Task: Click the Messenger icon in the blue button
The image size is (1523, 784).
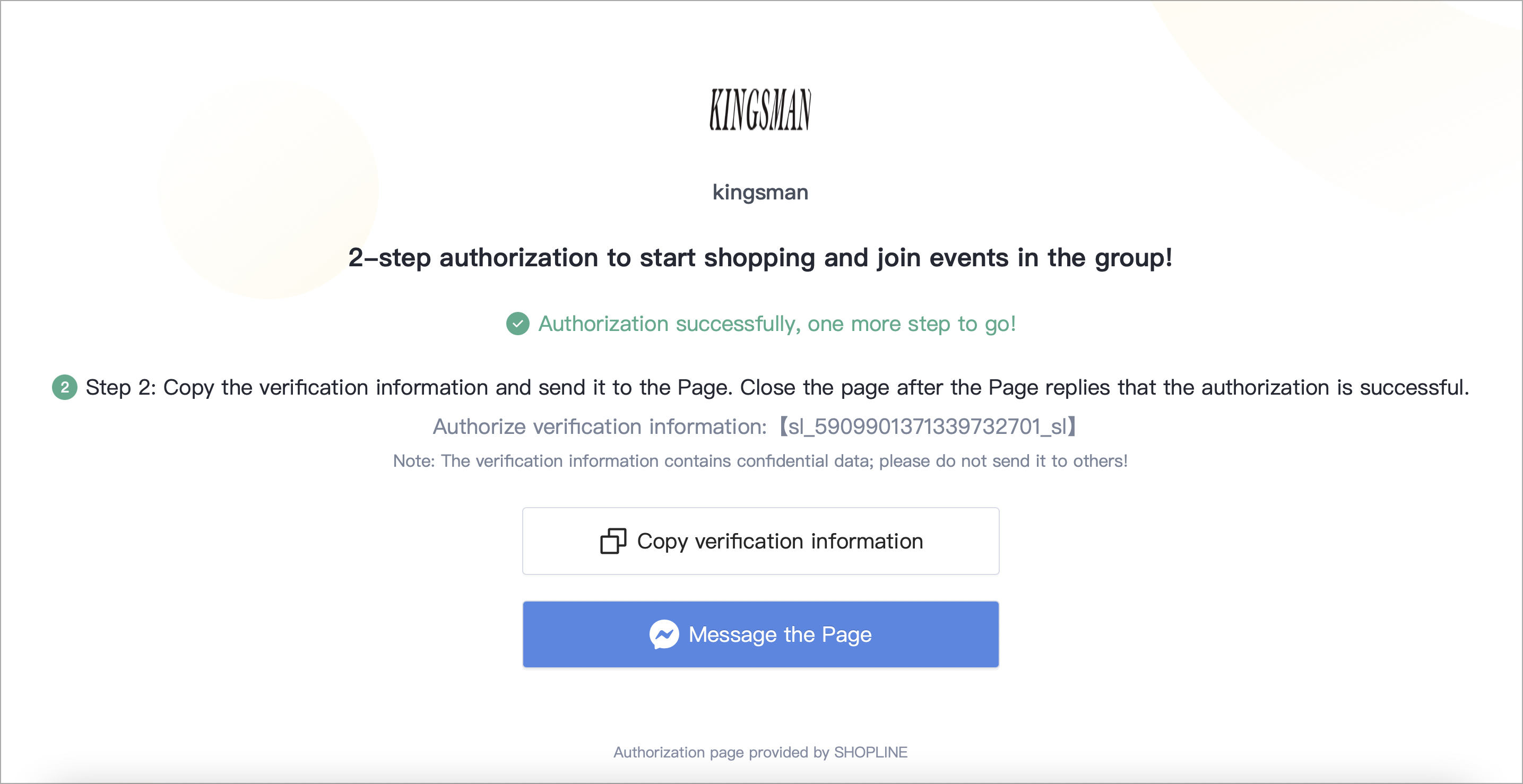Action: pyautogui.click(x=664, y=634)
